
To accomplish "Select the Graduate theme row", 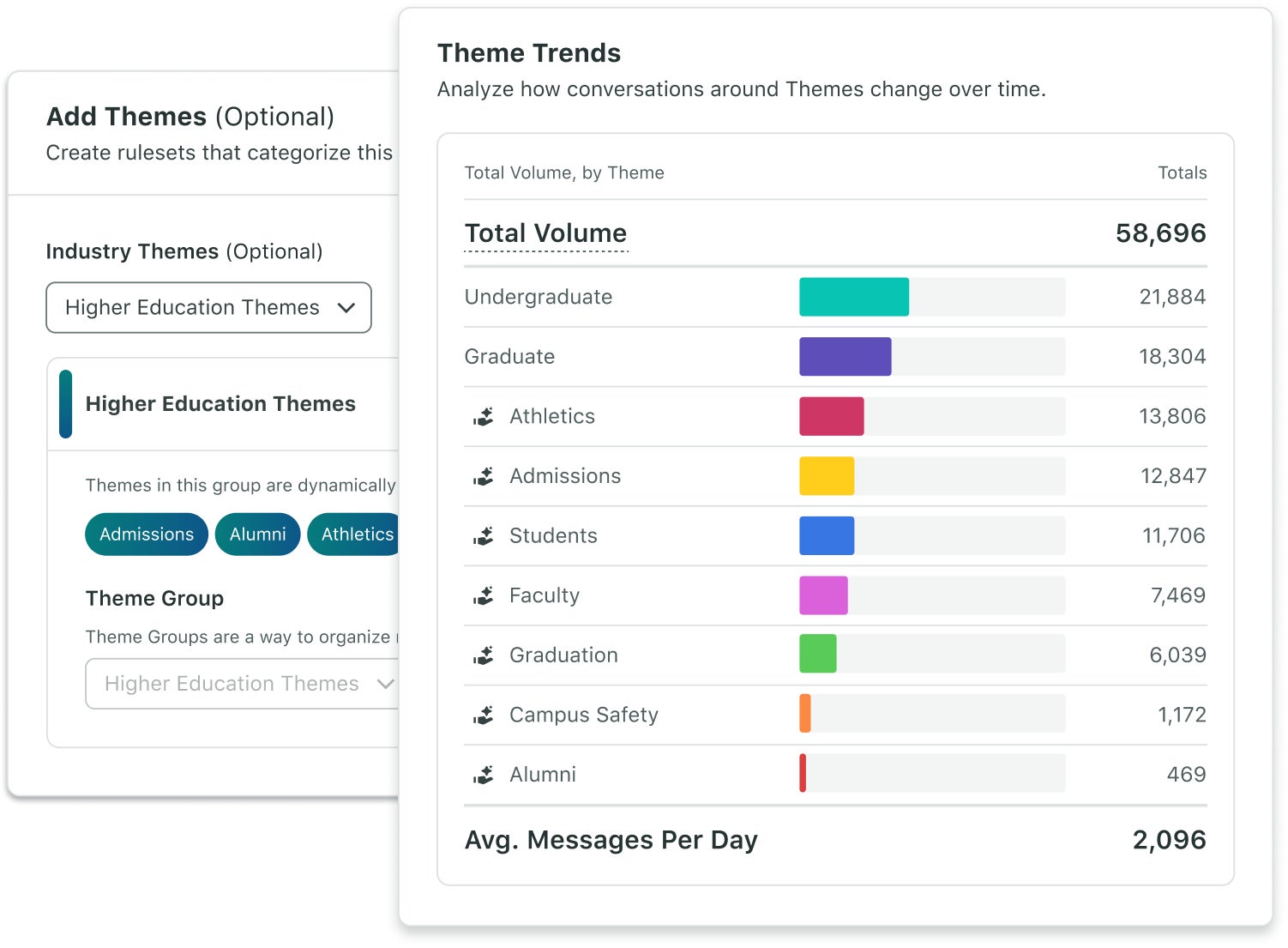I will click(835, 356).
